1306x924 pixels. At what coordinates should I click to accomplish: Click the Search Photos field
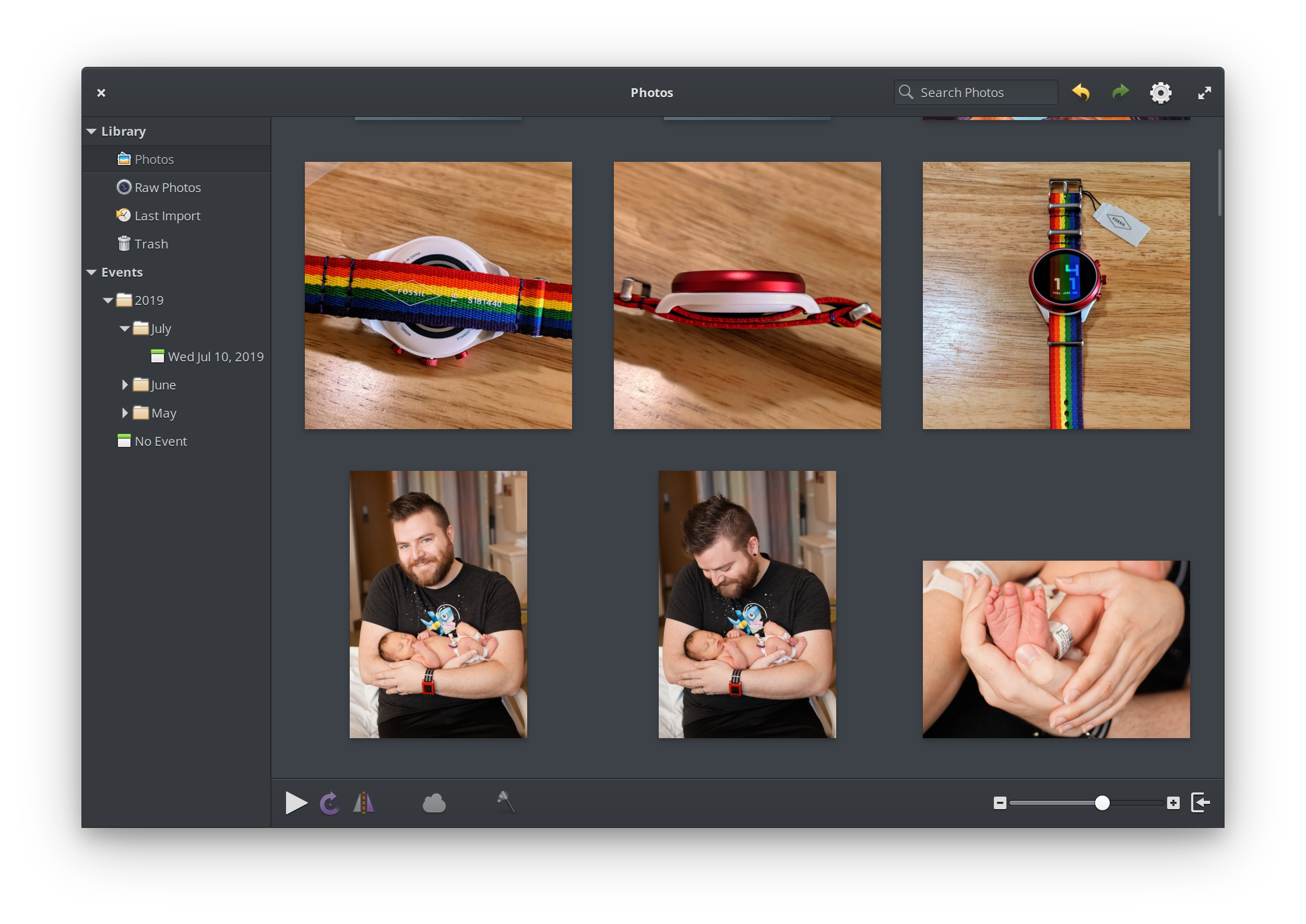tap(976, 93)
